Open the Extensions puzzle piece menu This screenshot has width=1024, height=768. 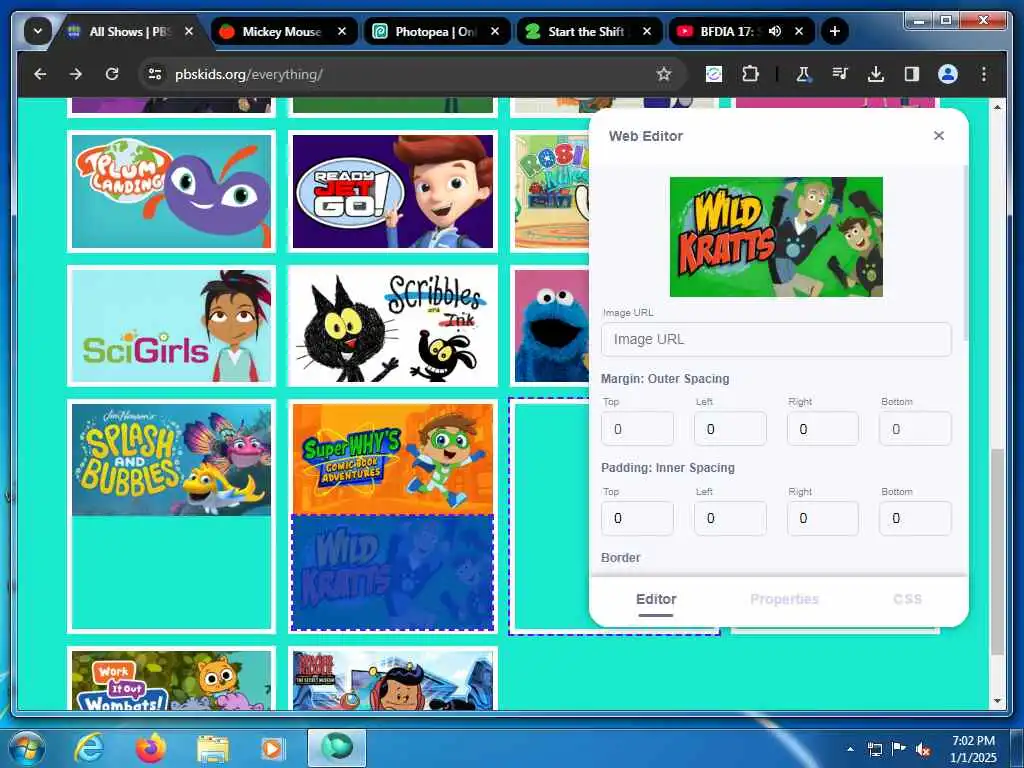tap(750, 74)
